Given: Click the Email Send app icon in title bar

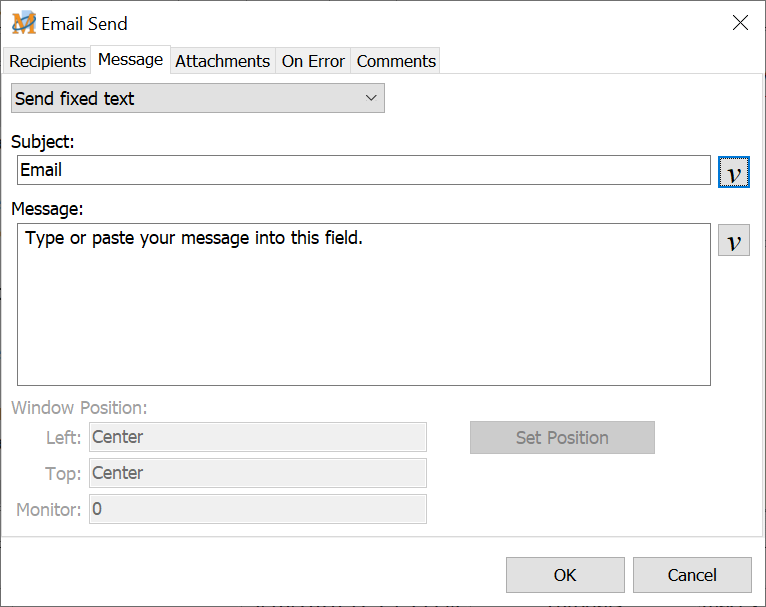Looking at the screenshot, I should click(x=24, y=23).
